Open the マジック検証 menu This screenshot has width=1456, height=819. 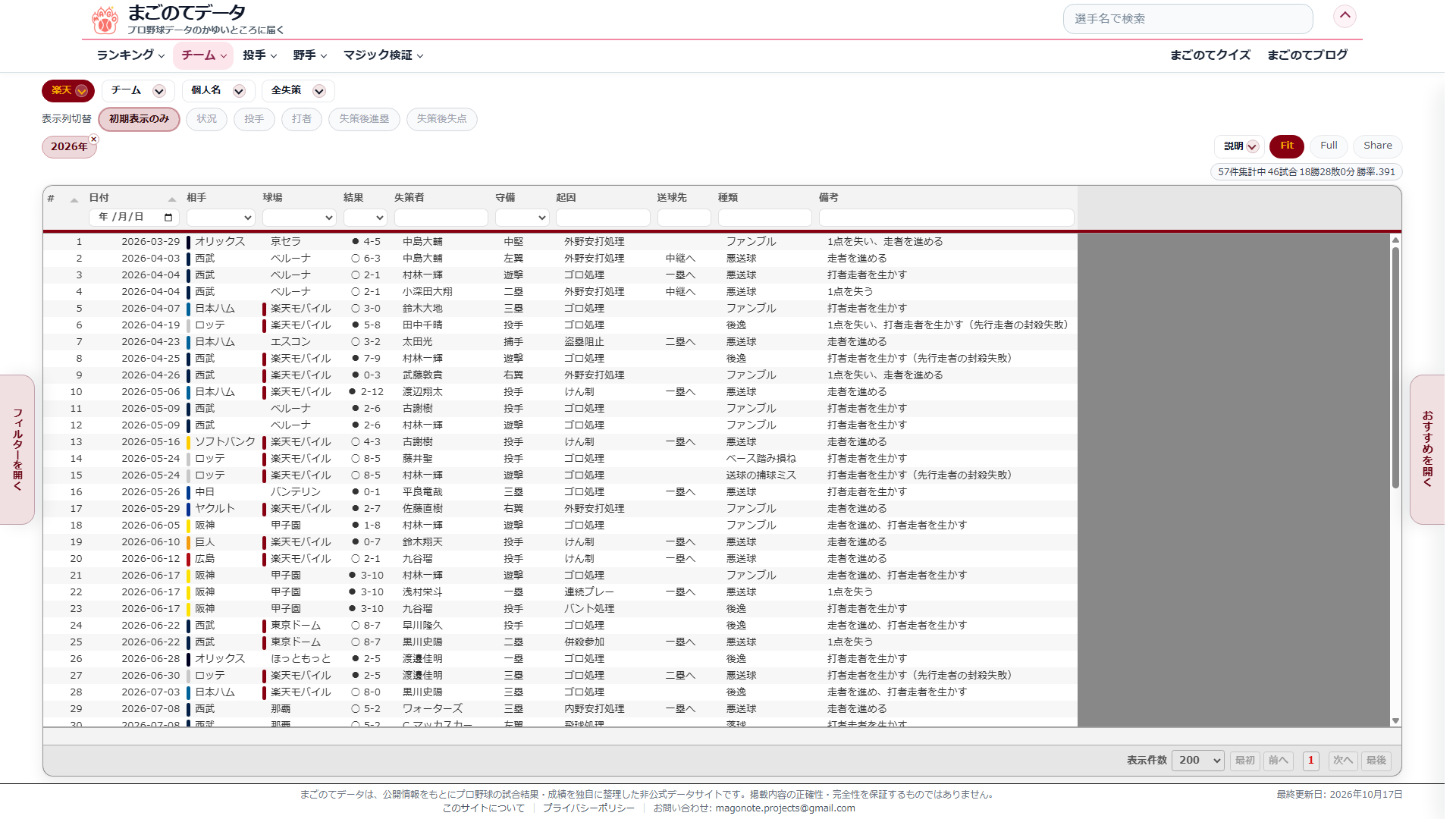pos(384,55)
